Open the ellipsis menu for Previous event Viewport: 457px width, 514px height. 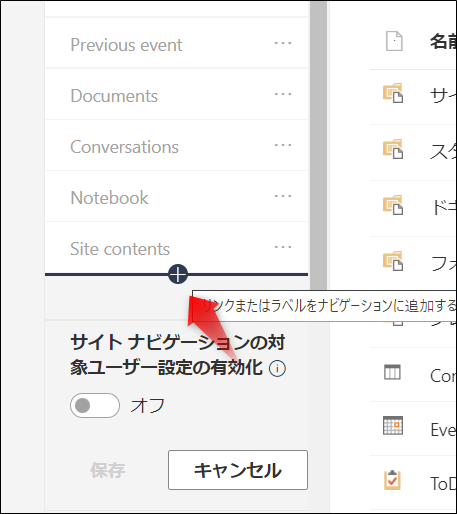click(x=283, y=43)
